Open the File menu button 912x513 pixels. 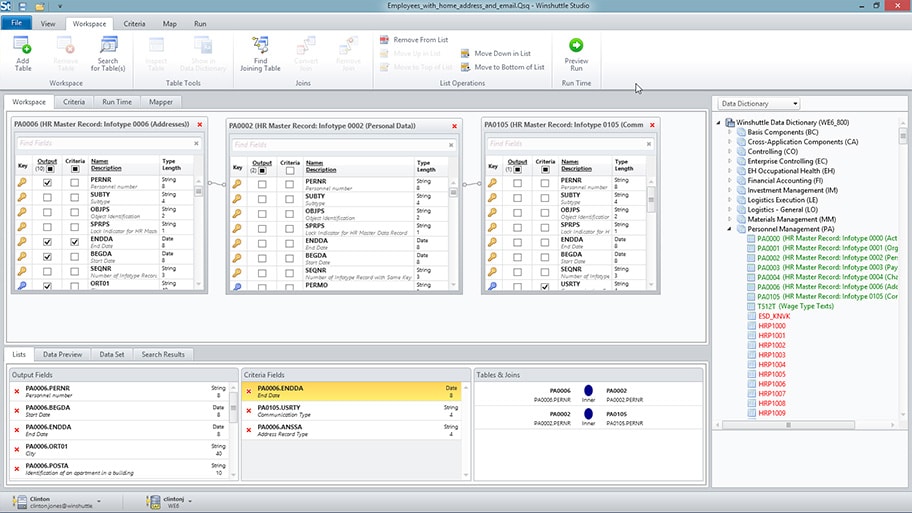pyautogui.click(x=17, y=23)
